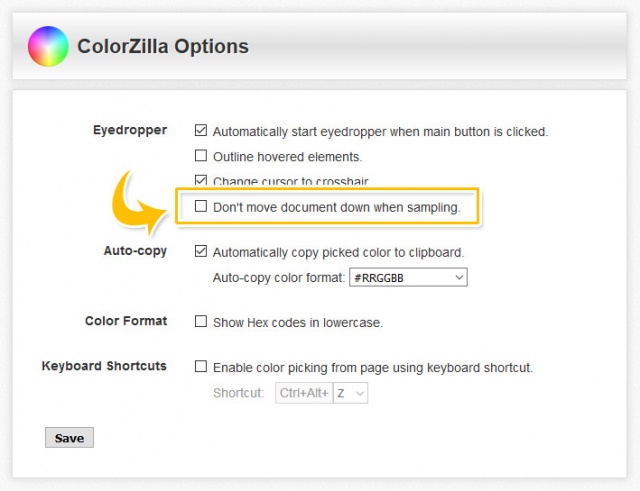640x491 pixels.
Task: Disable automatically copy picked color checkbox
Action: pyautogui.click(x=201, y=251)
